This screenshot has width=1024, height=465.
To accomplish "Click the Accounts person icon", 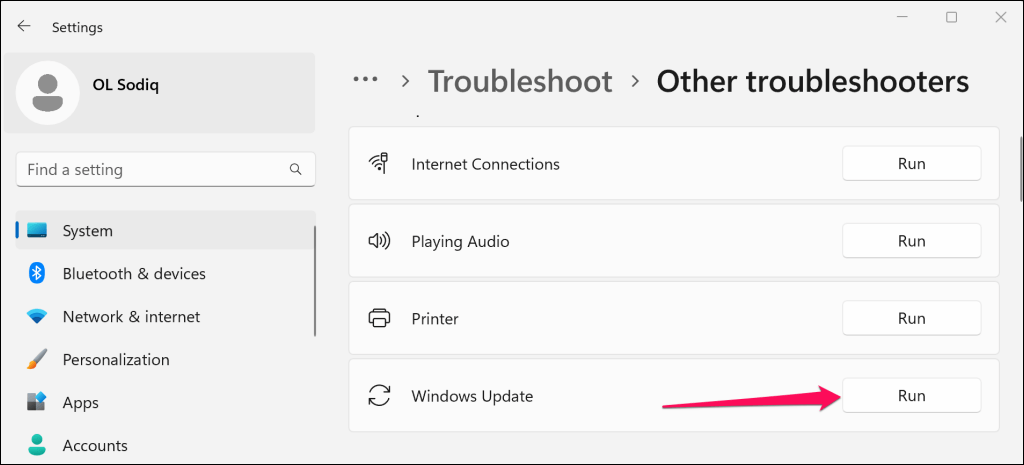I will (37, 445).
